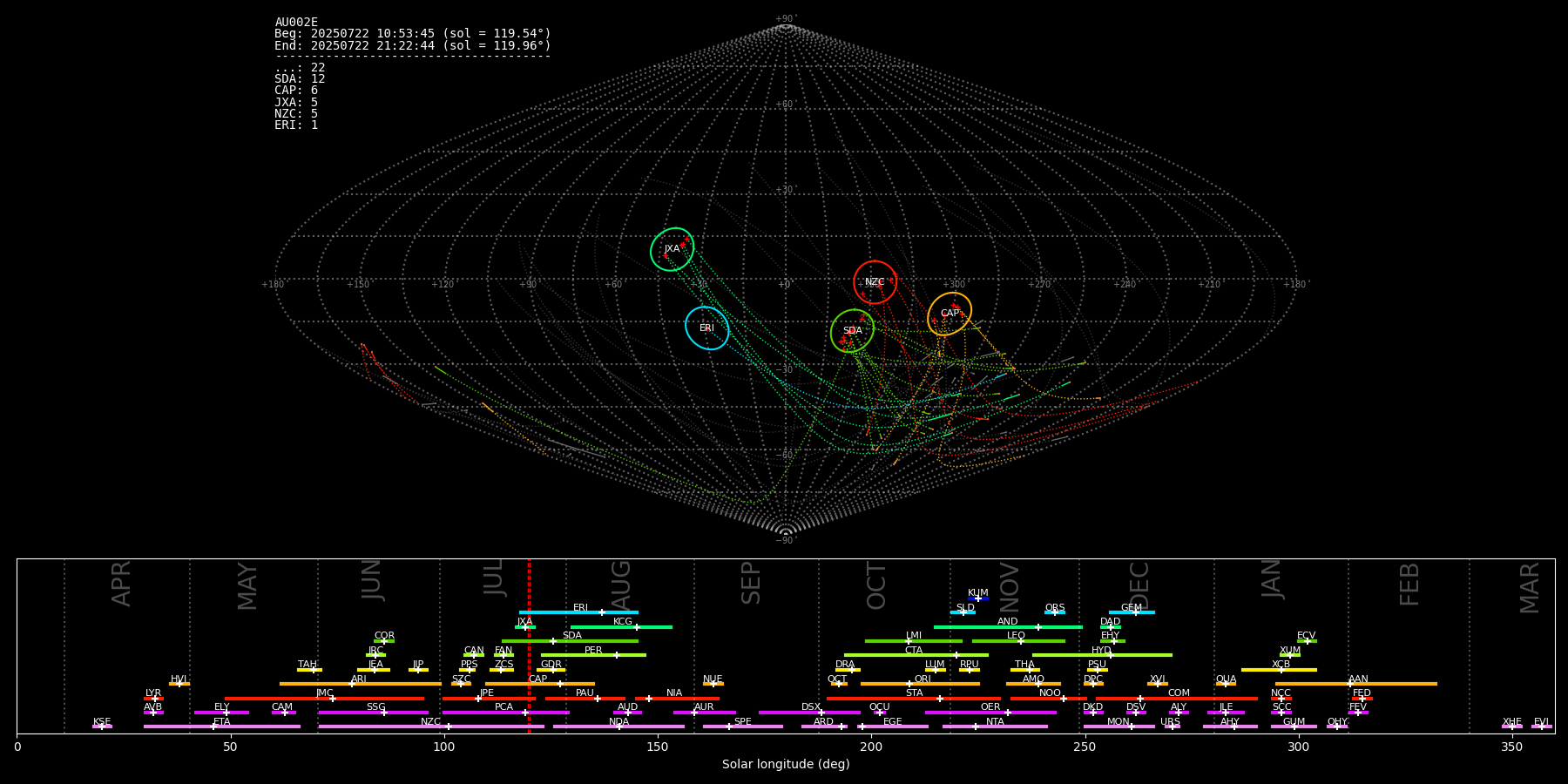
Task: Click the '...: 22' sporadic count line
Action: (300, 68)
